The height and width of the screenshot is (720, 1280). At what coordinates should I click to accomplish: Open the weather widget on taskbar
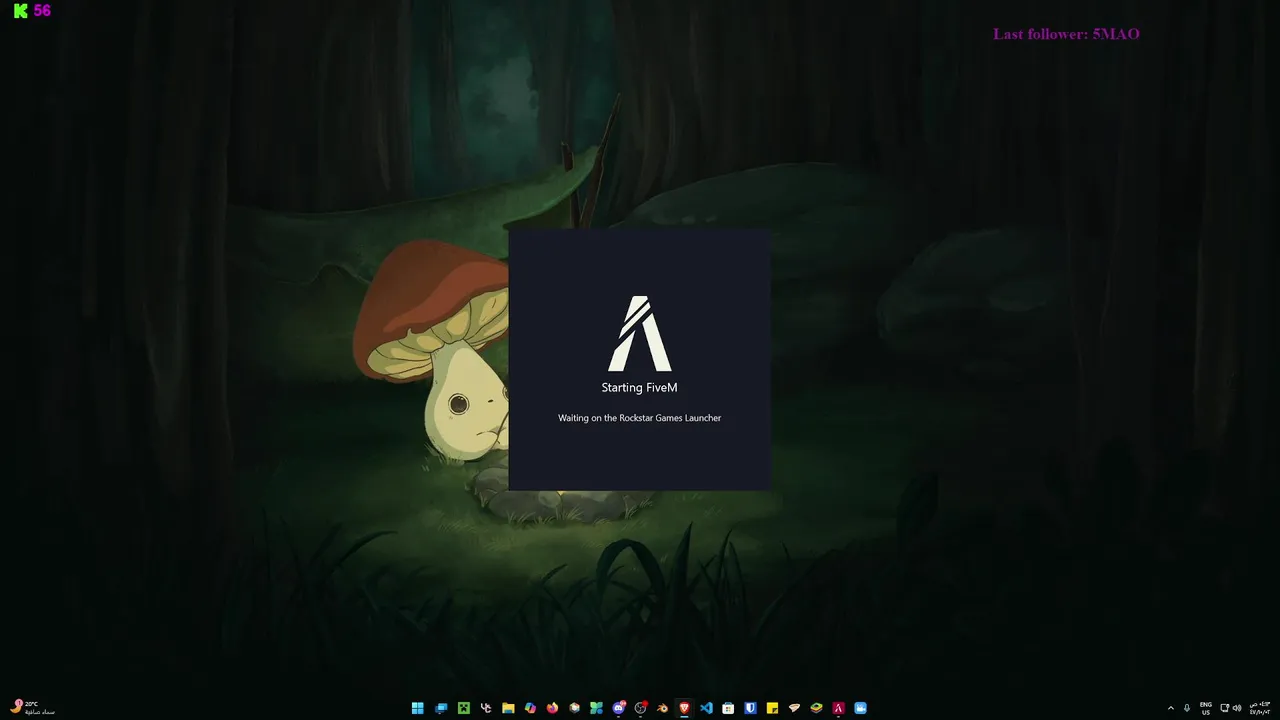[32, 708]
